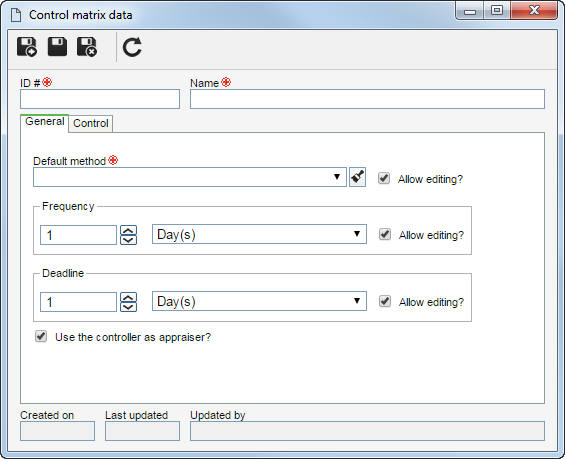This screenshot has width=565, height=459.
Task: Click the Refresh arrow icon
Action: pyautogui.click(x=132, y=47)
